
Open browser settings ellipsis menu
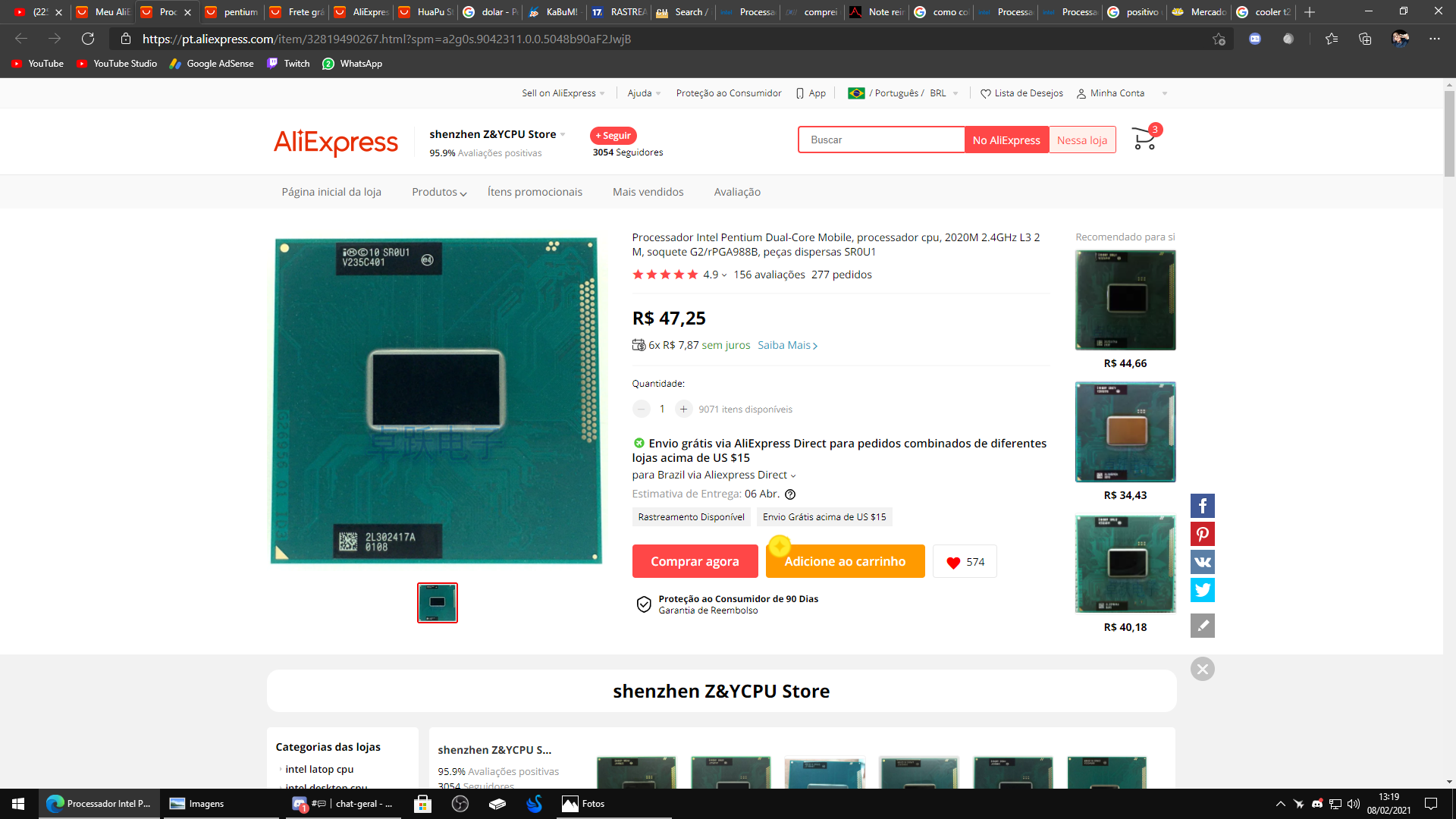coord(1435,39)
